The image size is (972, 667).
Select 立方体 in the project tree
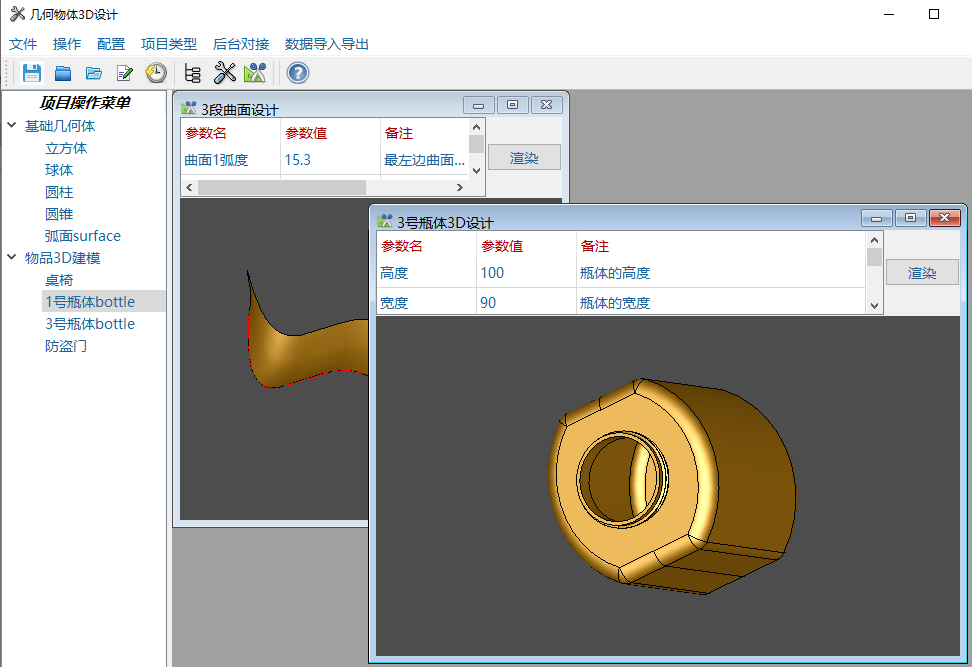tap(66, 148)
